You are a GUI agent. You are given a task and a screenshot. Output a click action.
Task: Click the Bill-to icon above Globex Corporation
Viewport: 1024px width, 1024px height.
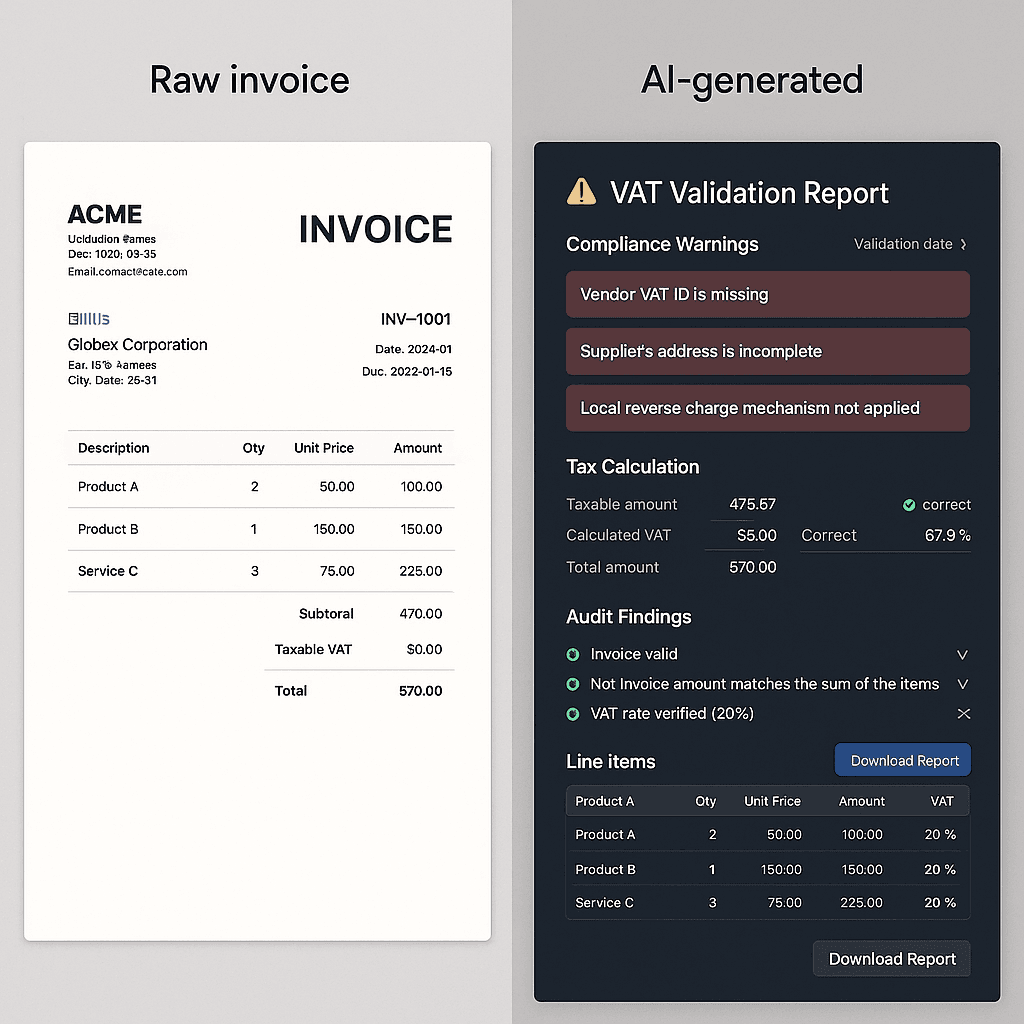pos(89,319)
